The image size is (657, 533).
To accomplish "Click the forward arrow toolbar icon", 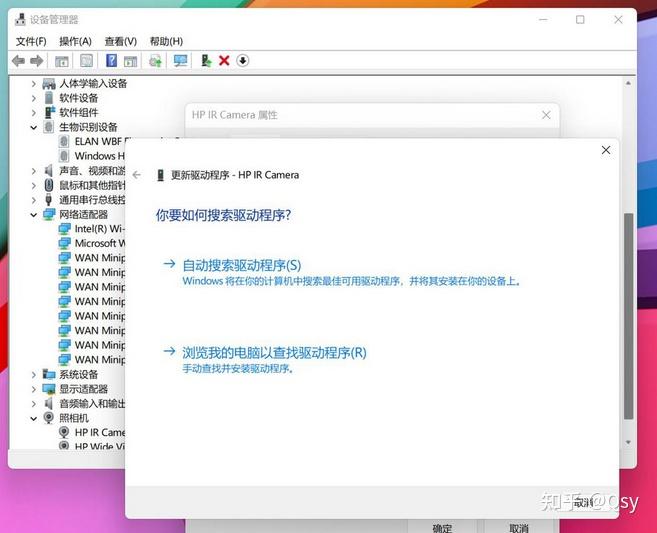I will pos(37,61).
